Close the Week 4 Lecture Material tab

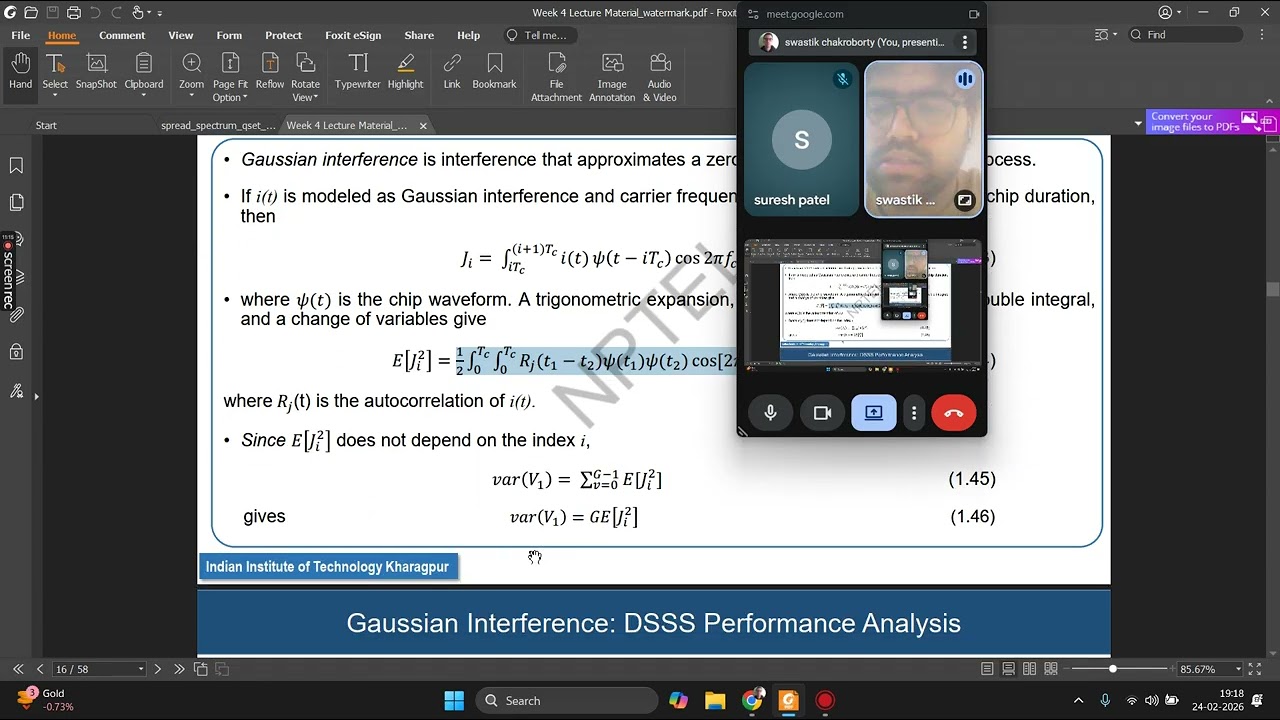tap(423, 125)
